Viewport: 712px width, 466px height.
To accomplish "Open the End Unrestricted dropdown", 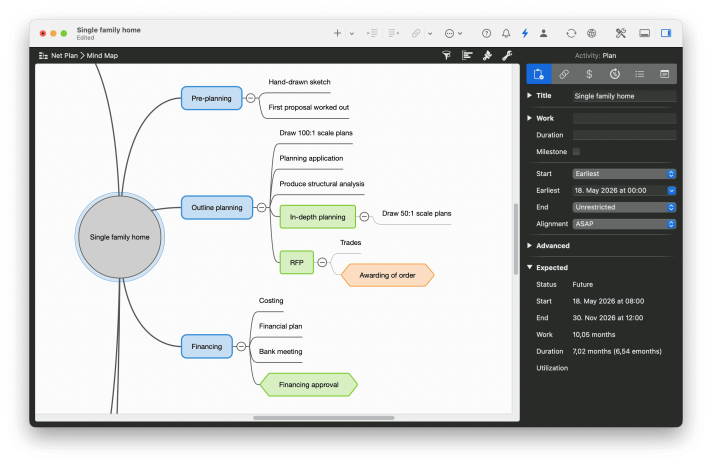I will point(624,207).
